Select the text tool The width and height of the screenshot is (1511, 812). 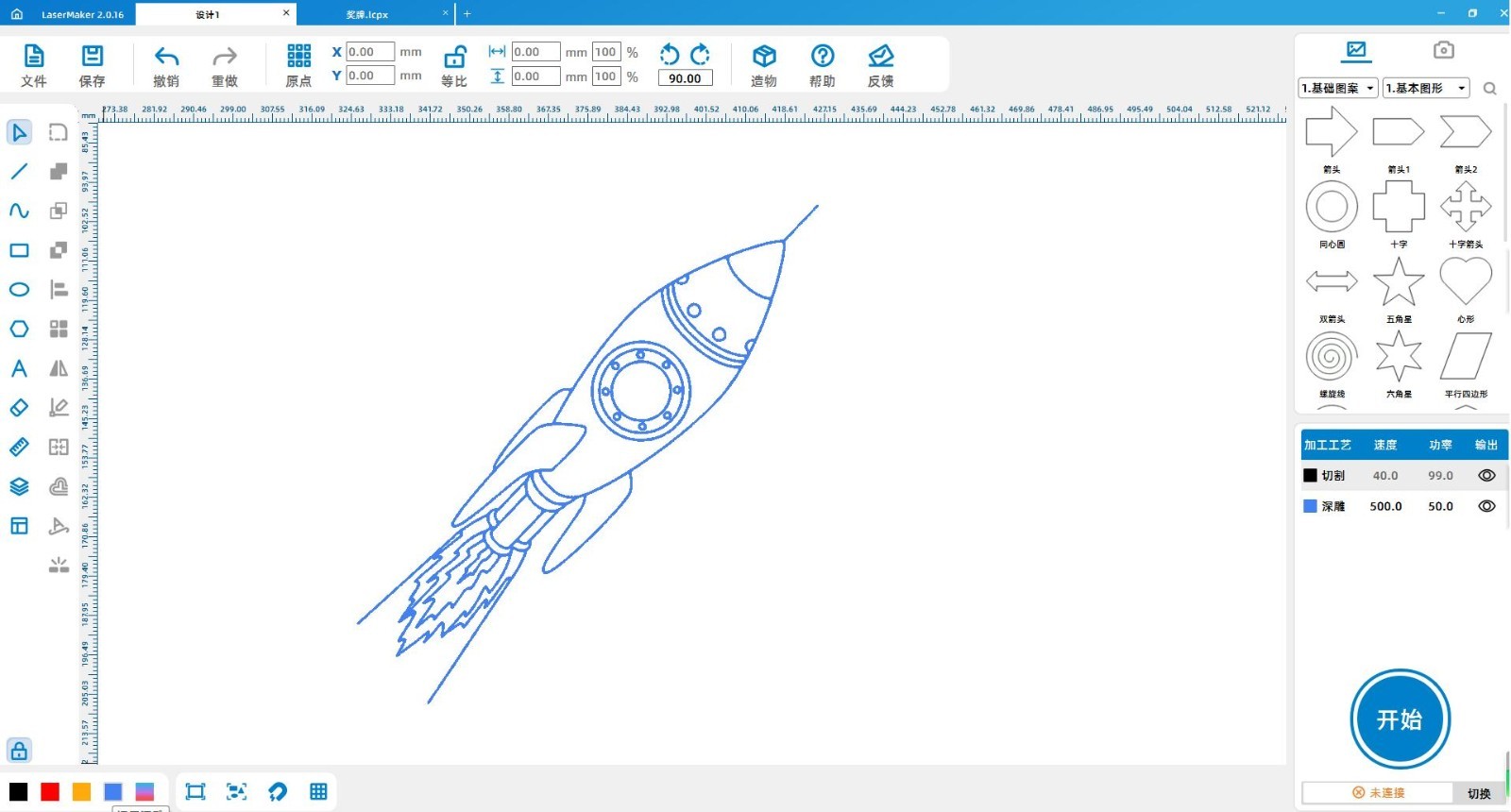pyautogui.click(x=19, y=368)
